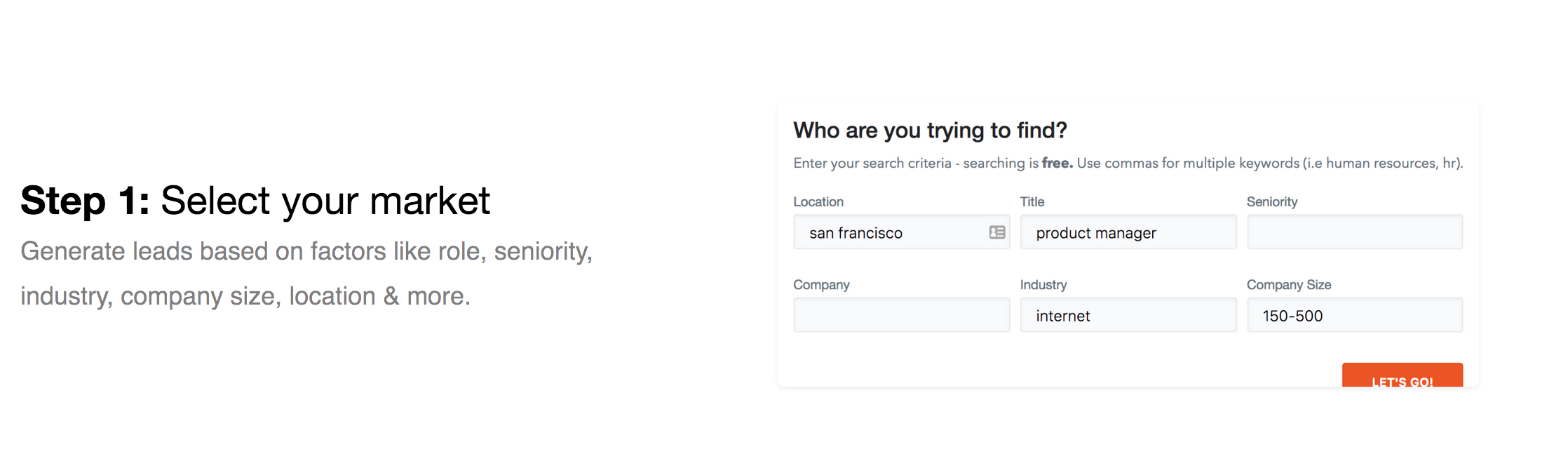
Task: Click the Enter your search criteria sentence
Action: tap(915, 164)
